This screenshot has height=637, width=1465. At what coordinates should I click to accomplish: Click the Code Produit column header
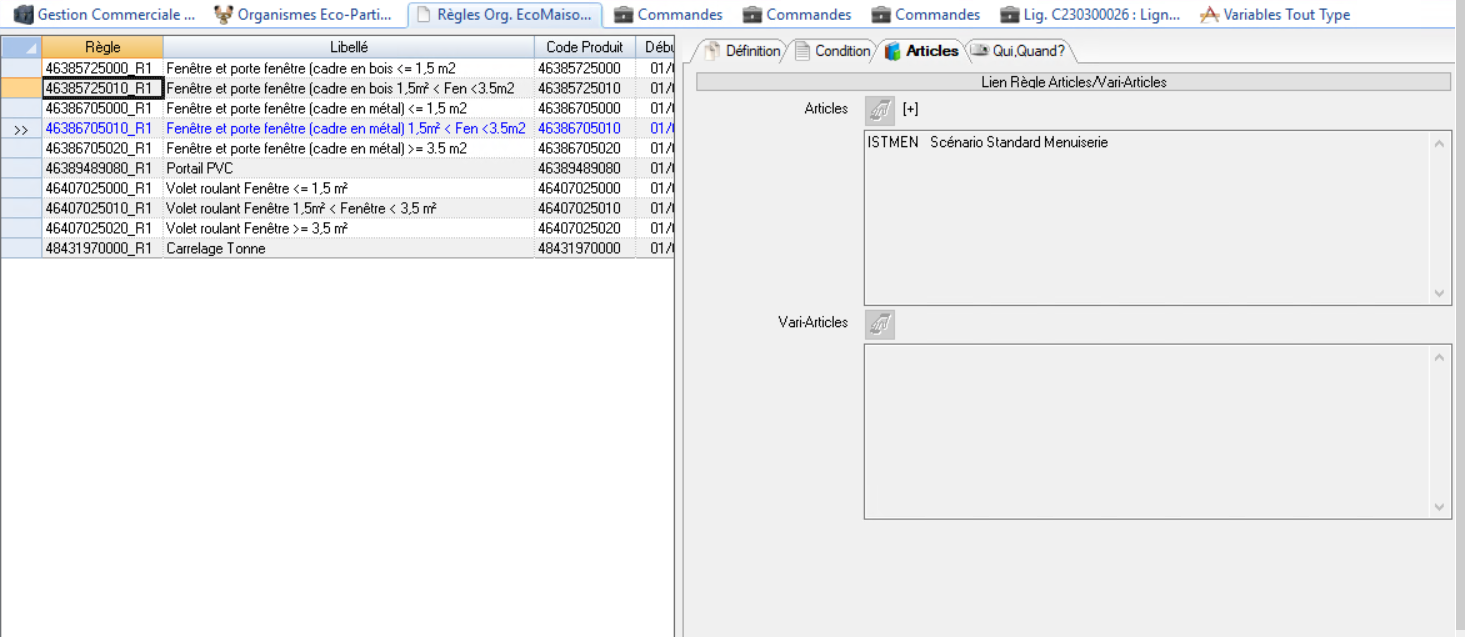coord(584,47)
